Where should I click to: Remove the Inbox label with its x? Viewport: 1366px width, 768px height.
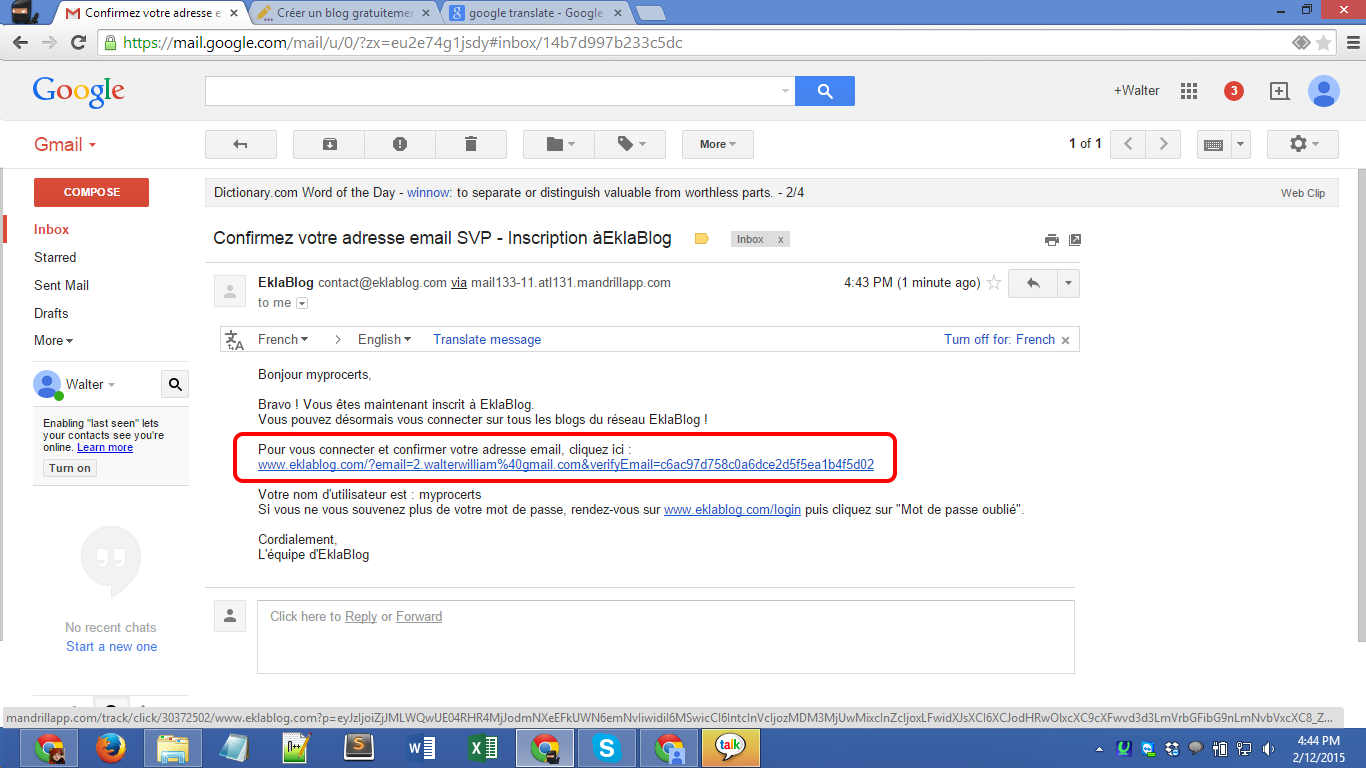[x=781, y=240]
